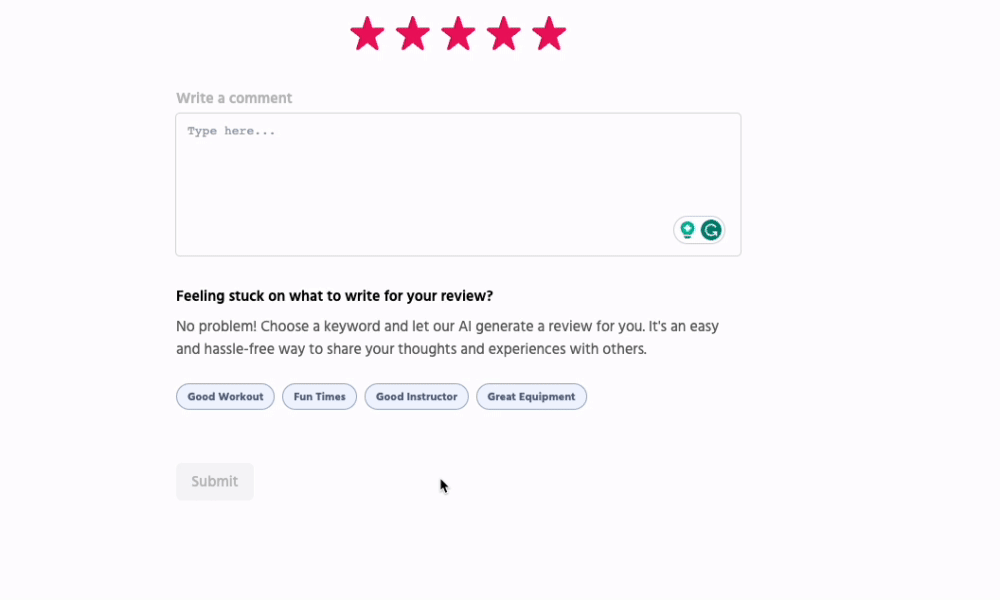Click the Grammarly widget pill container
This screenshot has width=1000, height=600.
pyautogui.click(x=699, y=230)
